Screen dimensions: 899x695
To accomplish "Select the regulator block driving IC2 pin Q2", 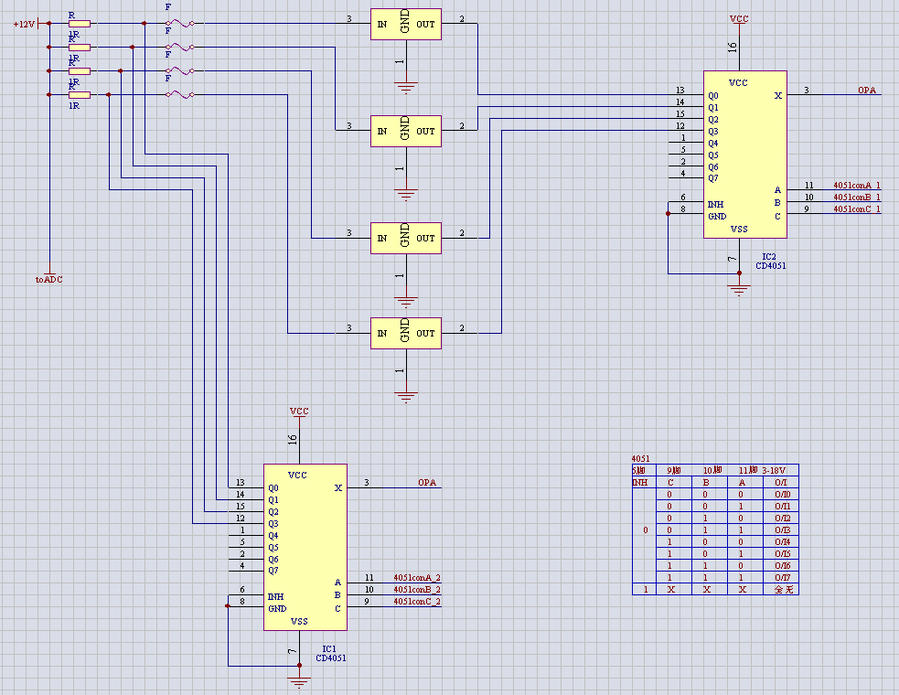I will (x=406, y=238).
